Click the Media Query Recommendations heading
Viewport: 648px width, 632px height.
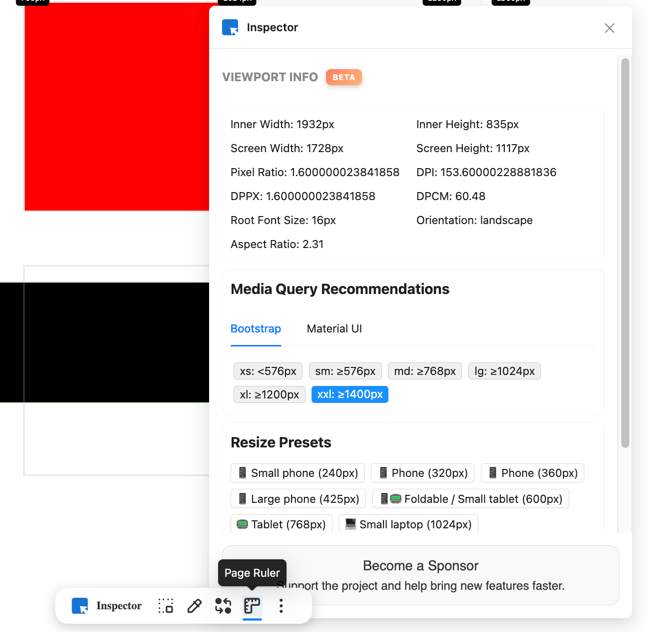[340, 289]
